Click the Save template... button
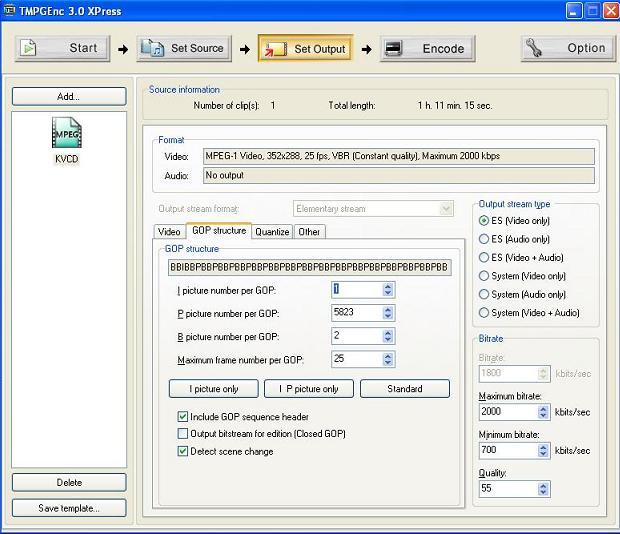 click(x=69, y=508)
